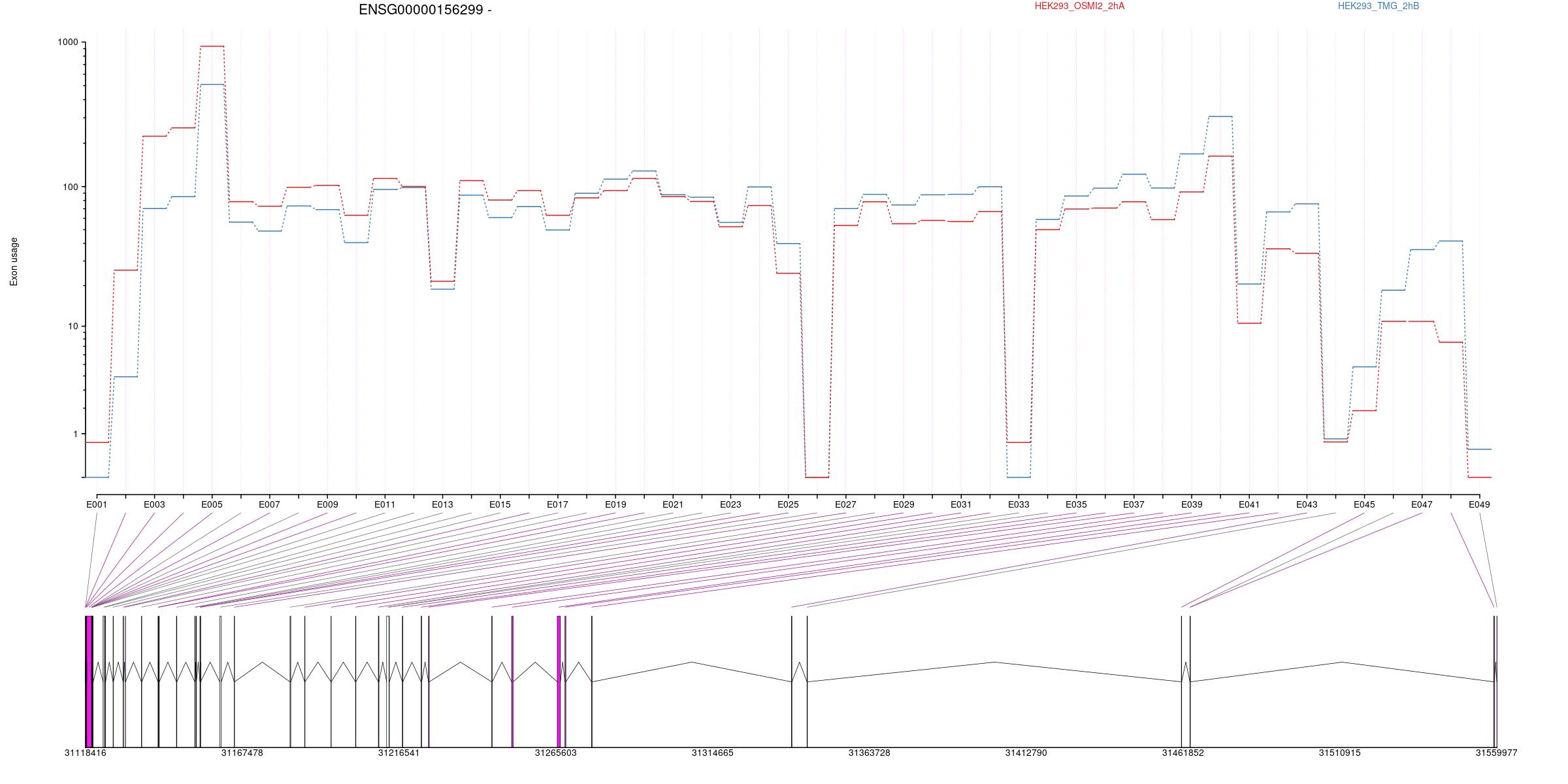The height and width of the screenshot is (784, 1568).
Task: Select exon label E039
Action: click(1192, 504)
